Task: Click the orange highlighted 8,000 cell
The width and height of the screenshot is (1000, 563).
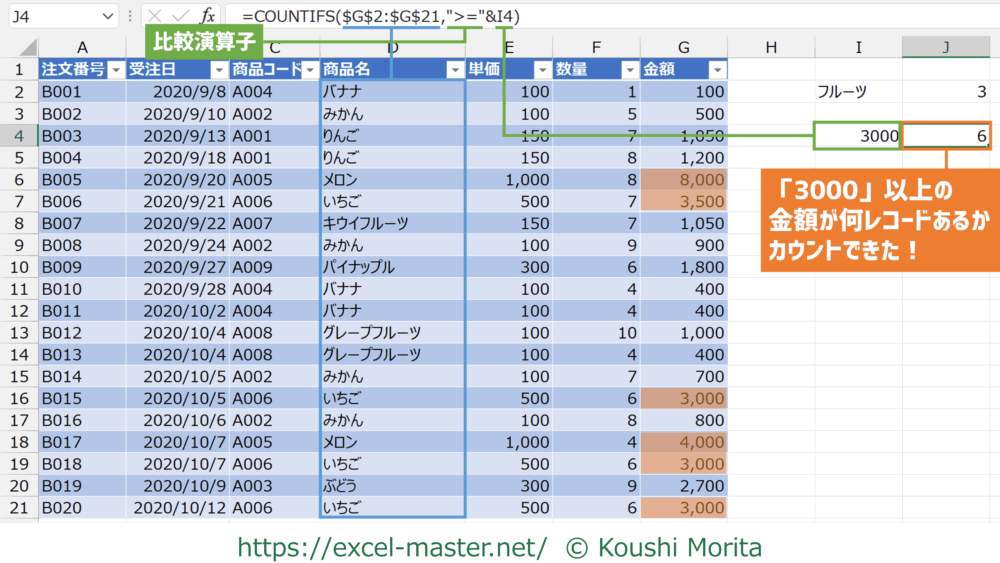Action: pyautogui.click(x=684, y=180)
